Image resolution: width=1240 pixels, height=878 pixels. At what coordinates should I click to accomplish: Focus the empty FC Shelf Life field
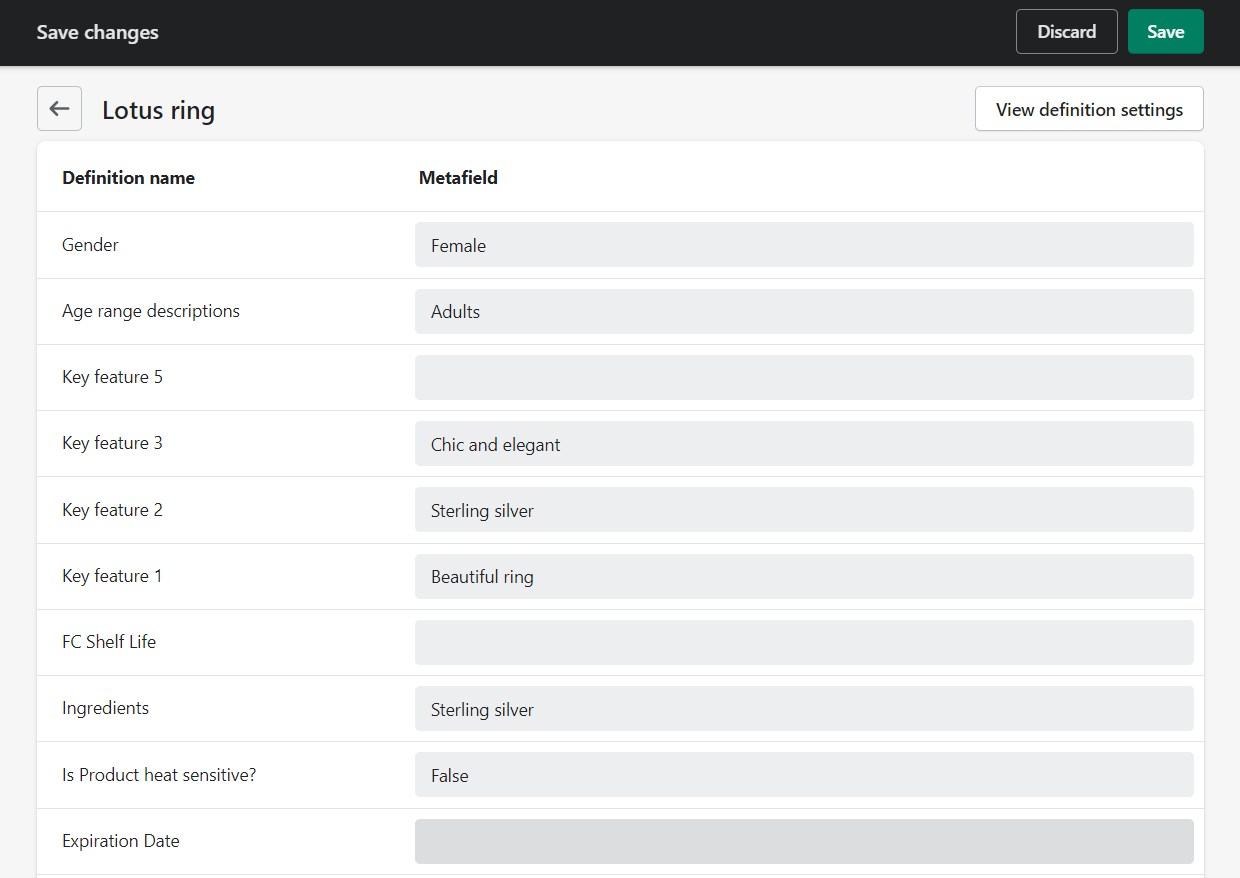tap(803, 642)
